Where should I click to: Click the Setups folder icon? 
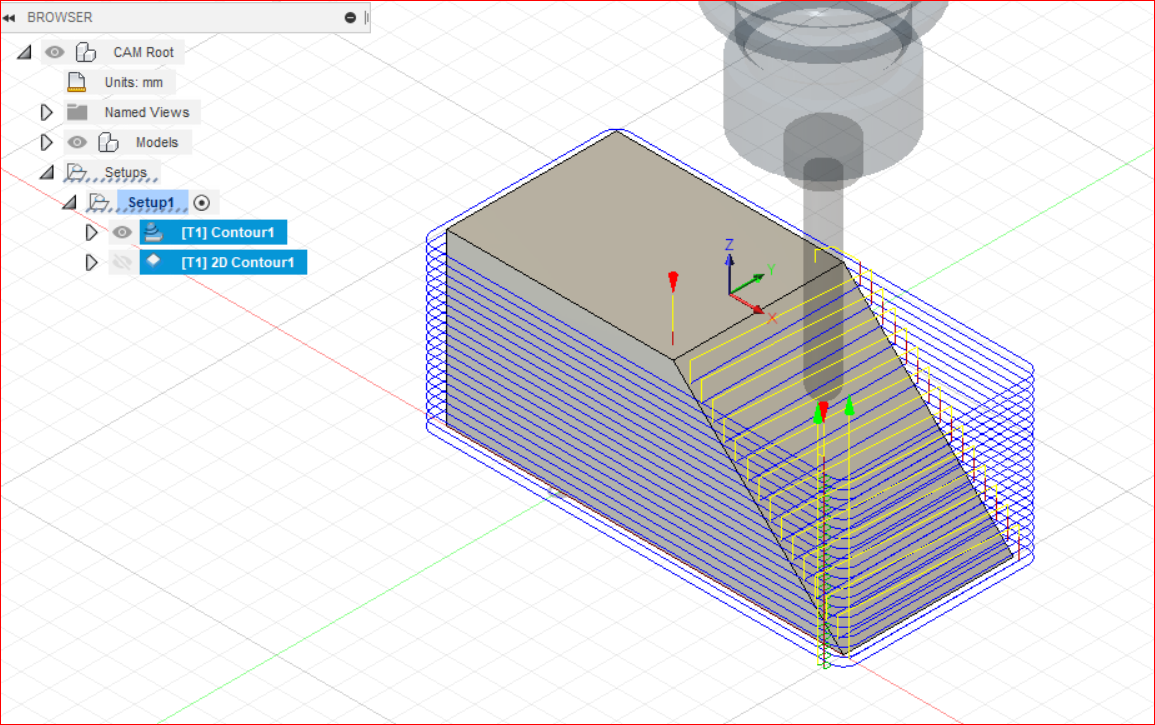(x=77, y=172)
